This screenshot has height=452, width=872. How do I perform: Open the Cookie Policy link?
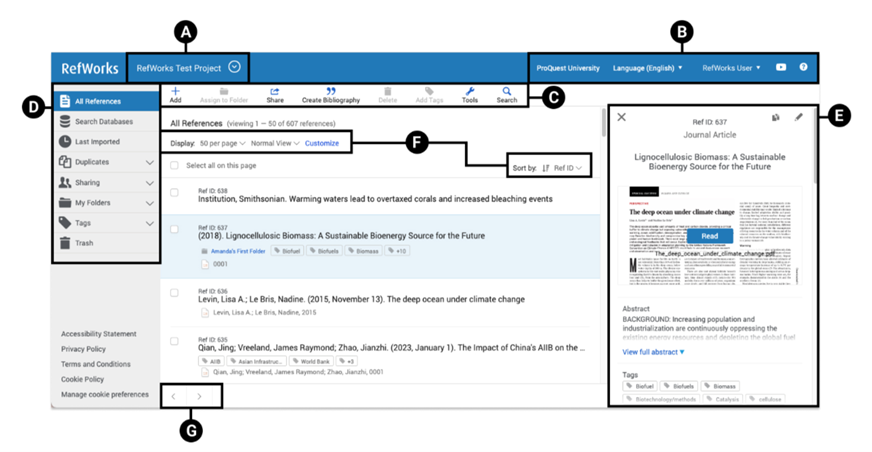click(82, 379)
